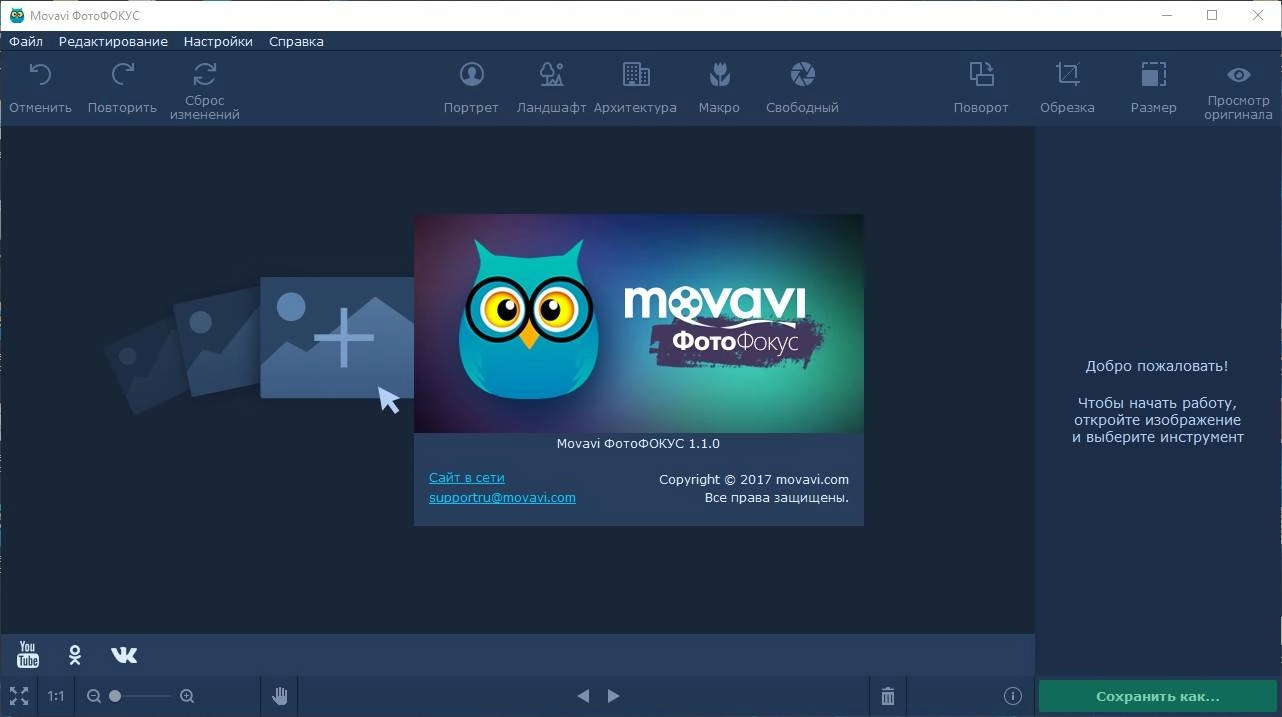Click the Все права защищены. text

[777, 497]
